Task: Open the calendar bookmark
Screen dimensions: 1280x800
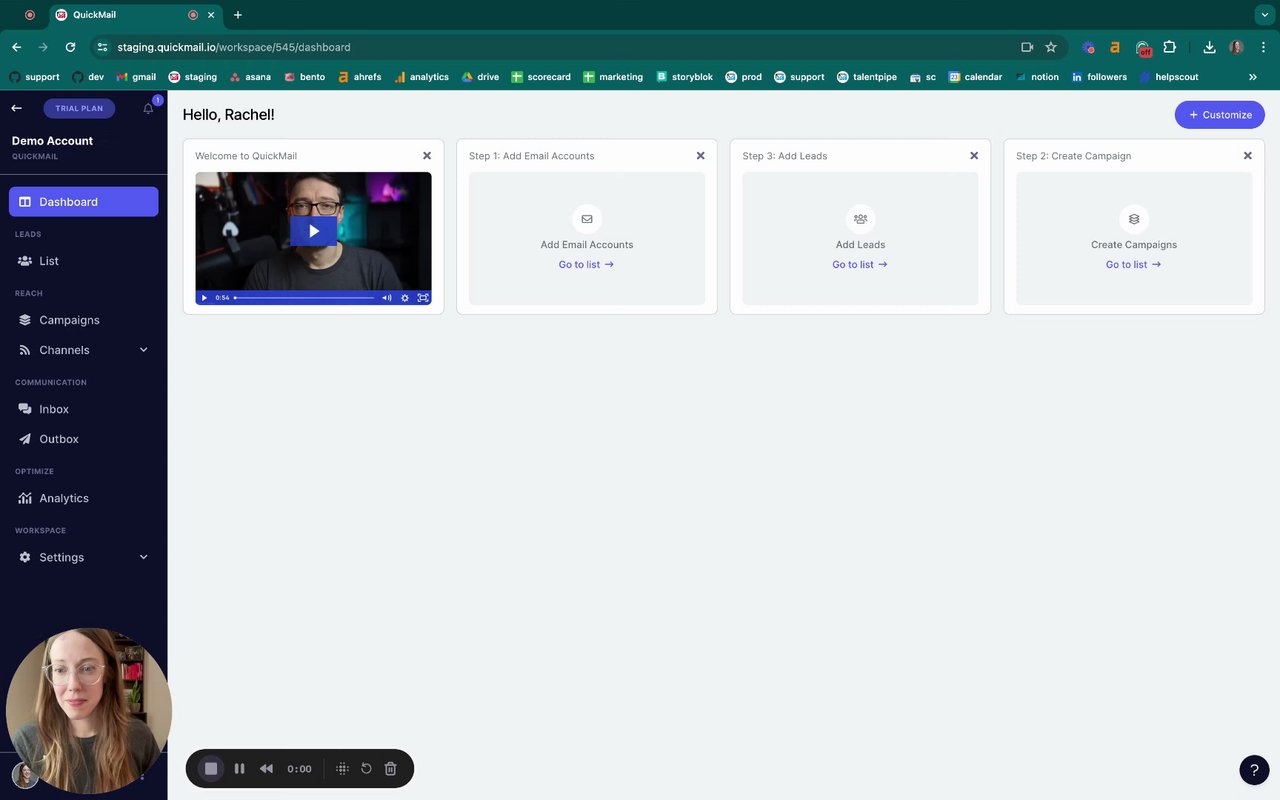Action: (975, 77)
